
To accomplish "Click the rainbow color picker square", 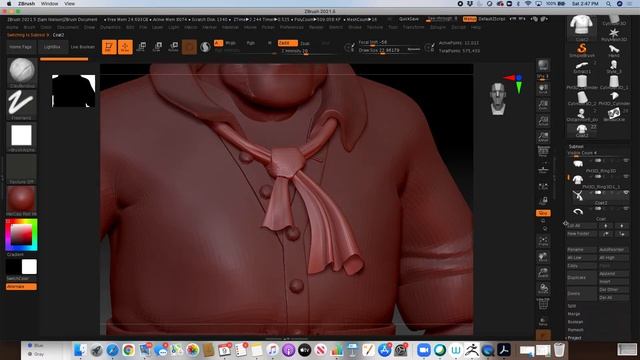I will pyautogui.click(x=21, y=235).
